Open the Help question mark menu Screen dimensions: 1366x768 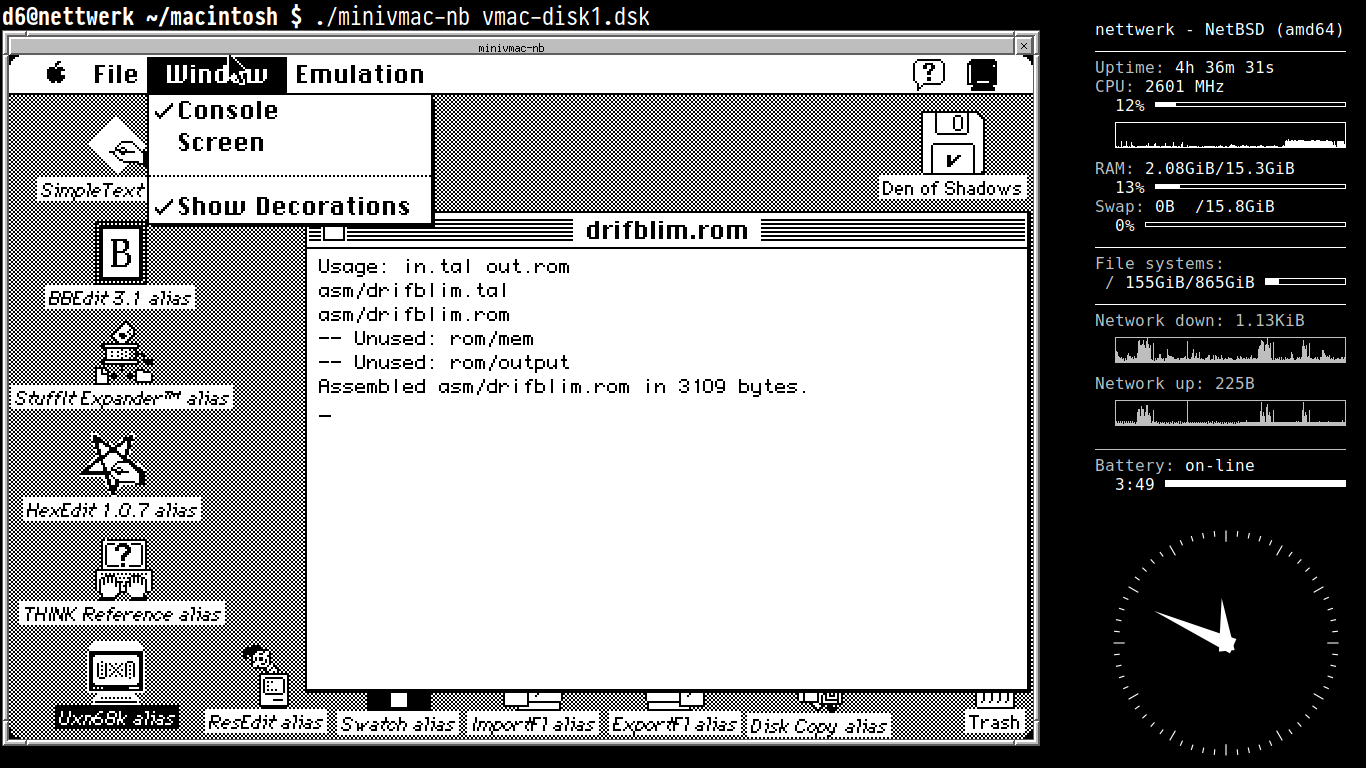929,74
